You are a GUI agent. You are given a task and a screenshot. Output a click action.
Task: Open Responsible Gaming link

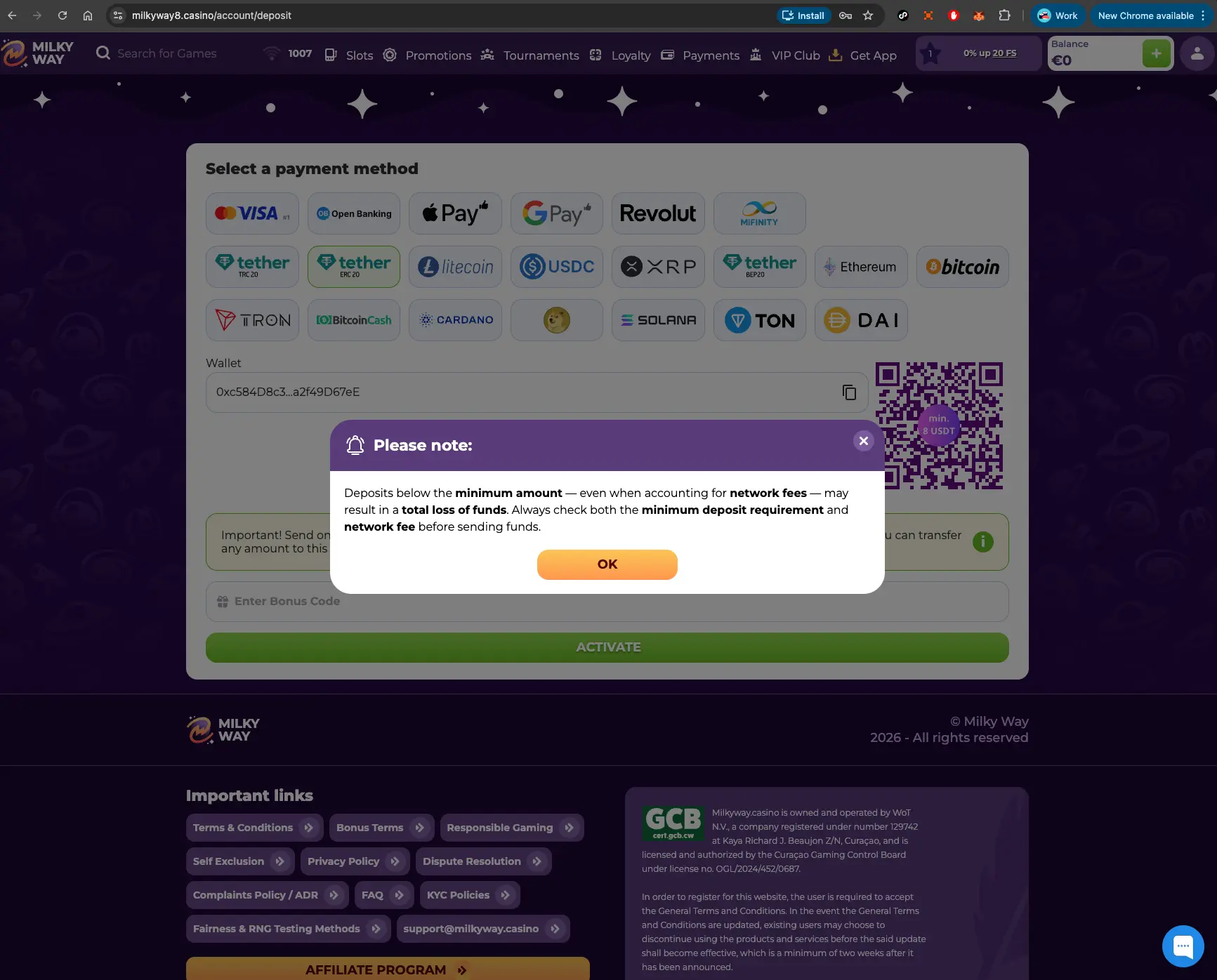click(512, 828)
